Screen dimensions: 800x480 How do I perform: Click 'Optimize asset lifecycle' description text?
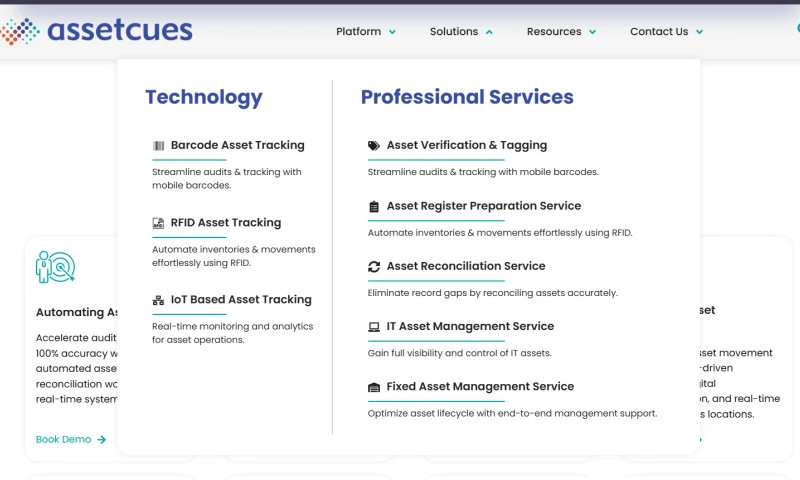pyautogui.click(x=512, y=414)
